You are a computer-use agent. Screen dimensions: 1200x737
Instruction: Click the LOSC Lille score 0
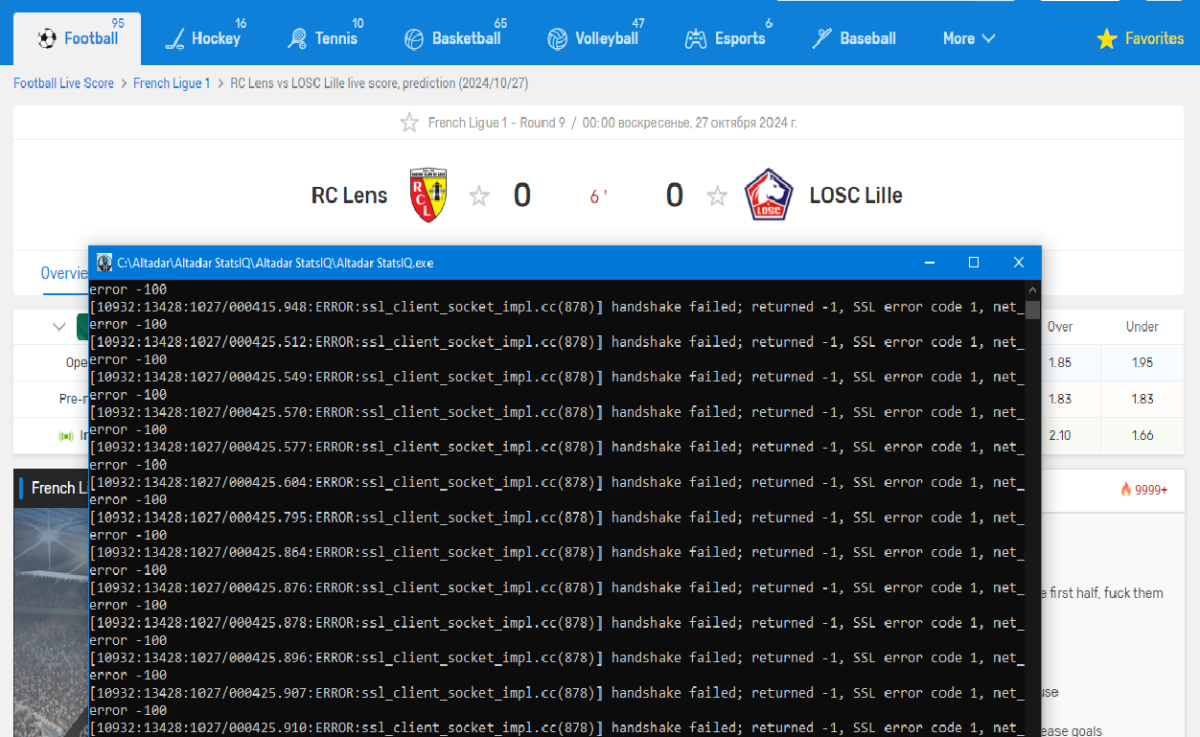coord(675,196)
